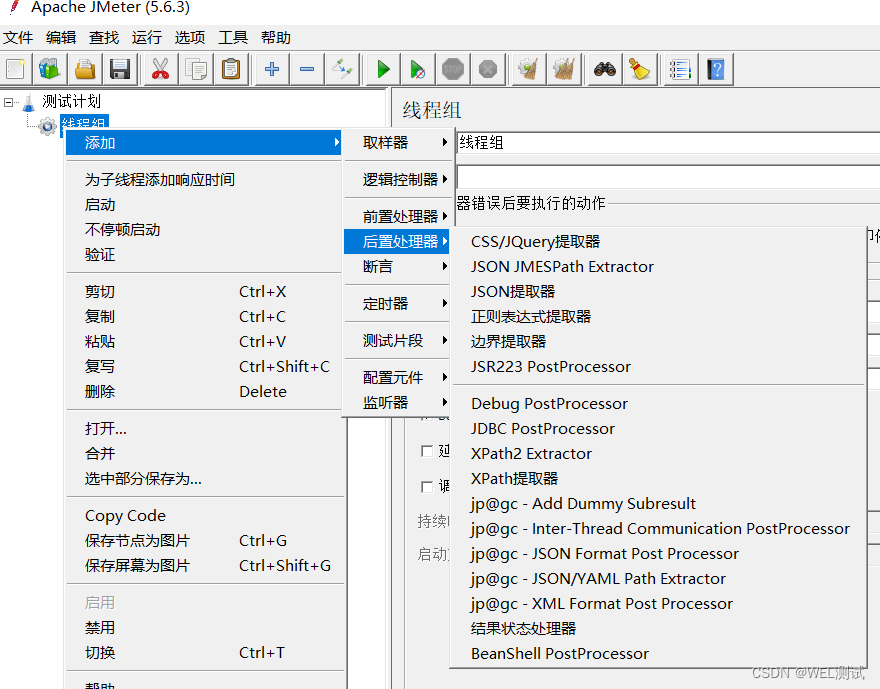The width and height of the screenshot is (880, 689).
Task: Click the Save floppy disk icon
Action: pos(120,69)
